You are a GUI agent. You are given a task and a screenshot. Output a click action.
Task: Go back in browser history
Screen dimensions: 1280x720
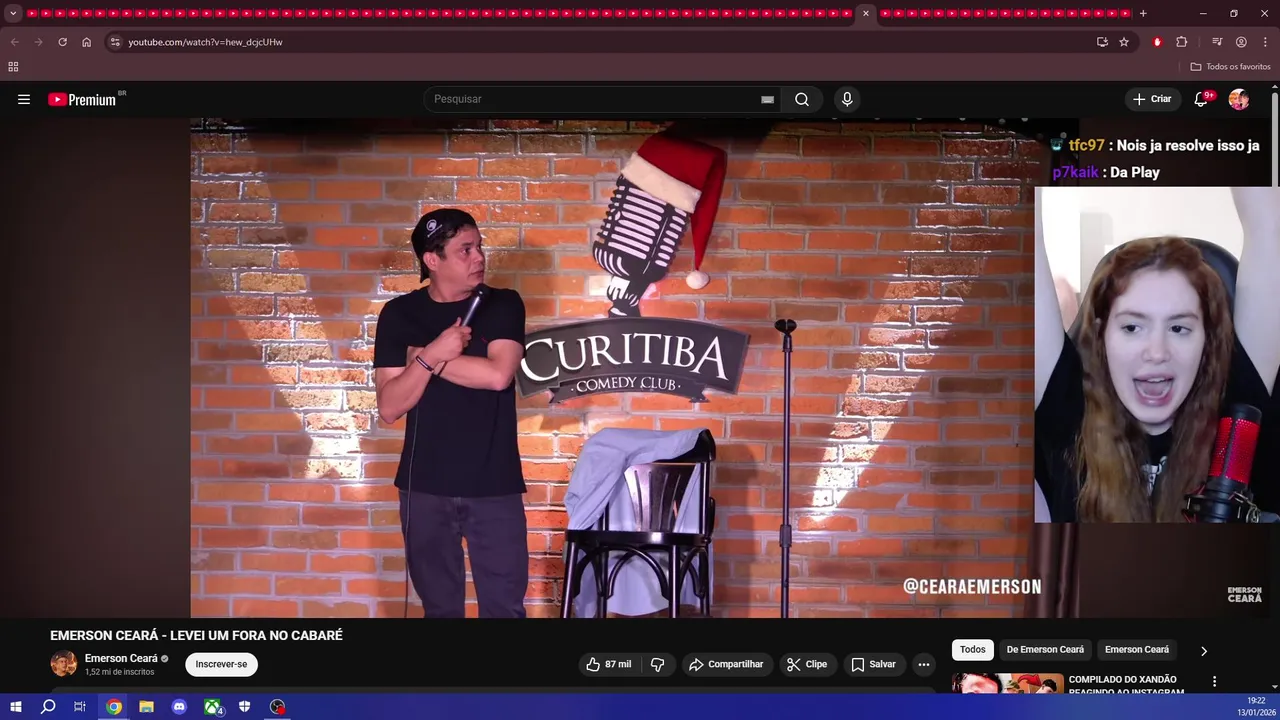pyautogui.click(x=14, y=42)
